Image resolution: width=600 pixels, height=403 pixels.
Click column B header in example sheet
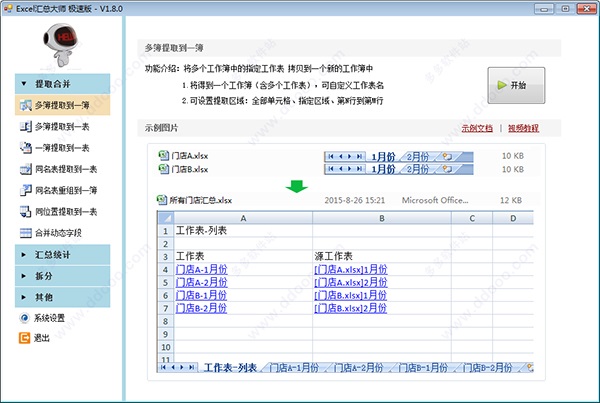tap(382, 218)
